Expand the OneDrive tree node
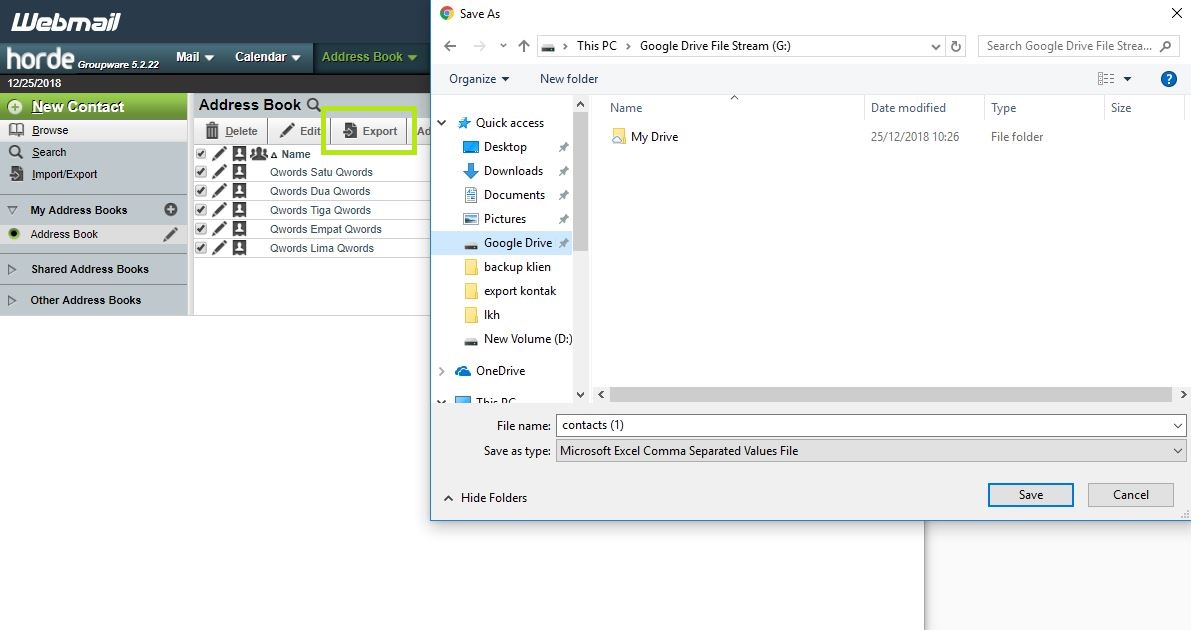Image resolution: width=1191 pixels, height=630 pixels. [442, 371]
